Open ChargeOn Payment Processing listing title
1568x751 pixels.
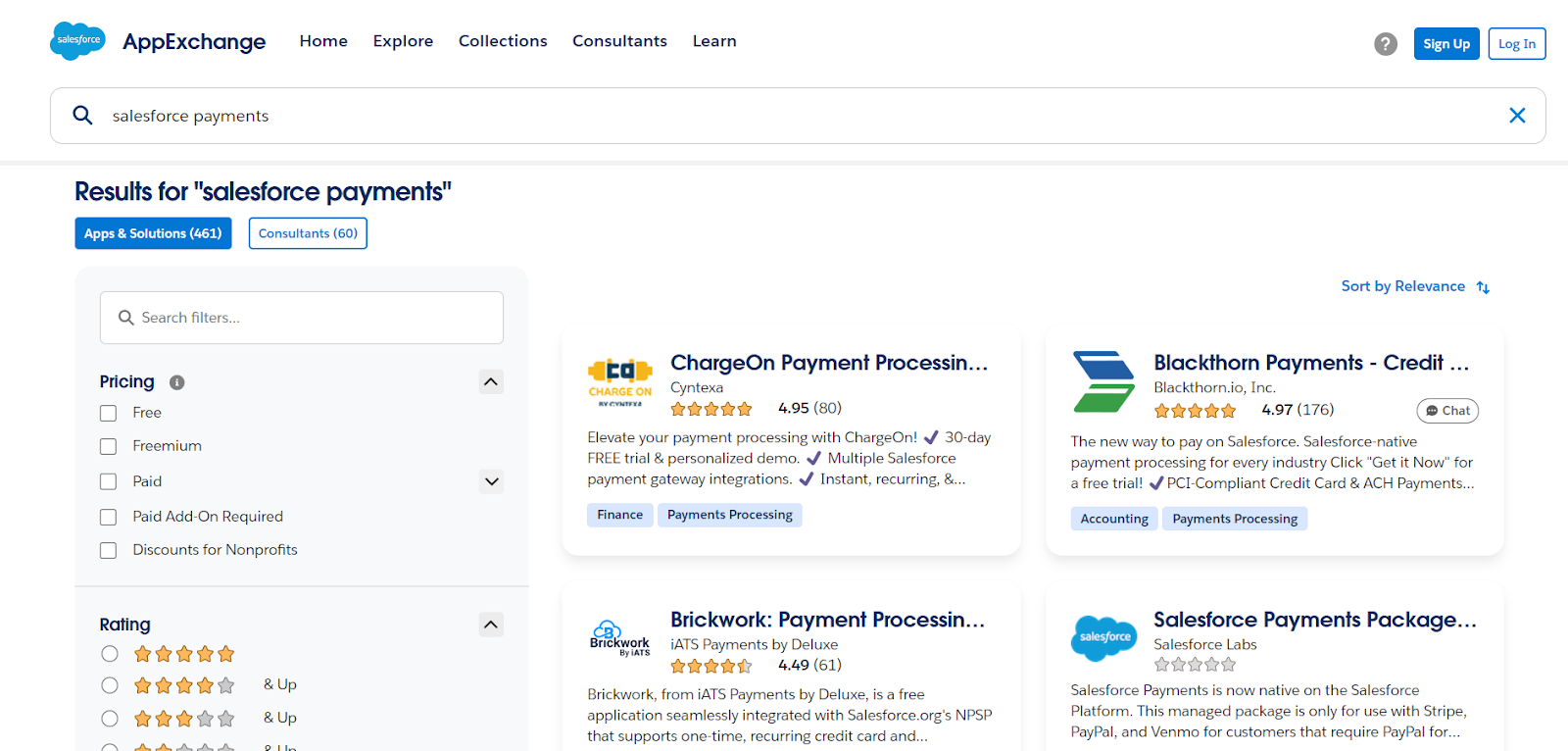click(x=829, y=363)
